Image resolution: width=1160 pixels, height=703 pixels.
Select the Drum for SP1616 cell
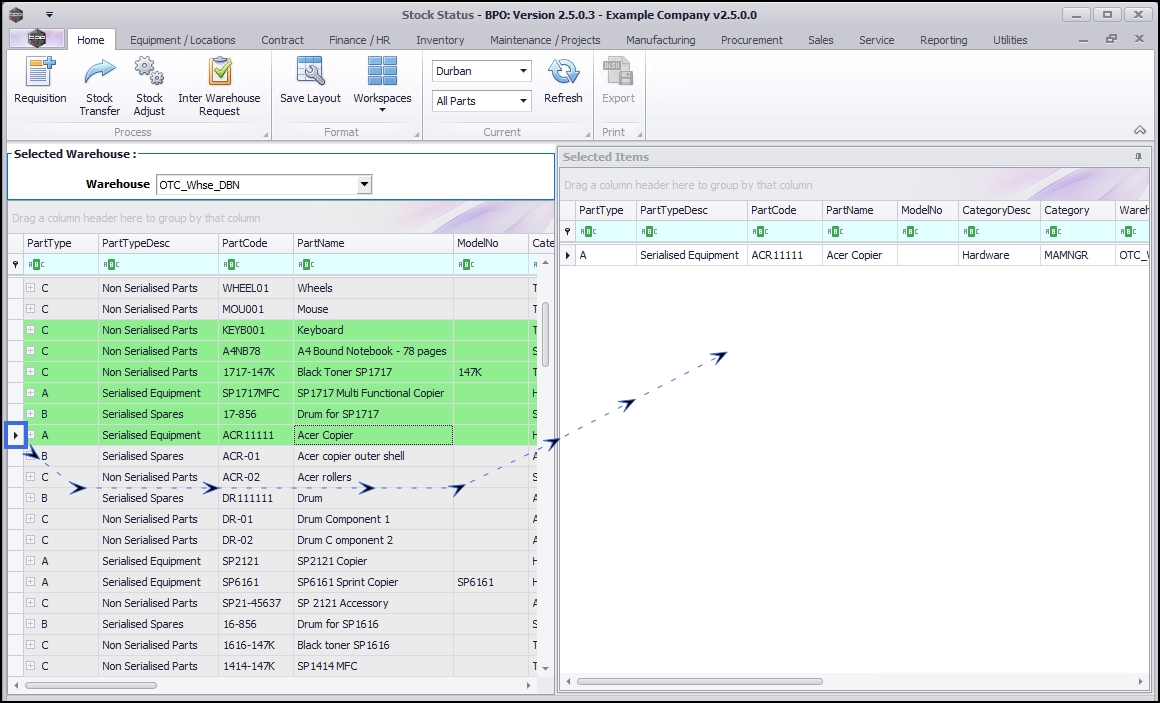(x=373, y=624)
